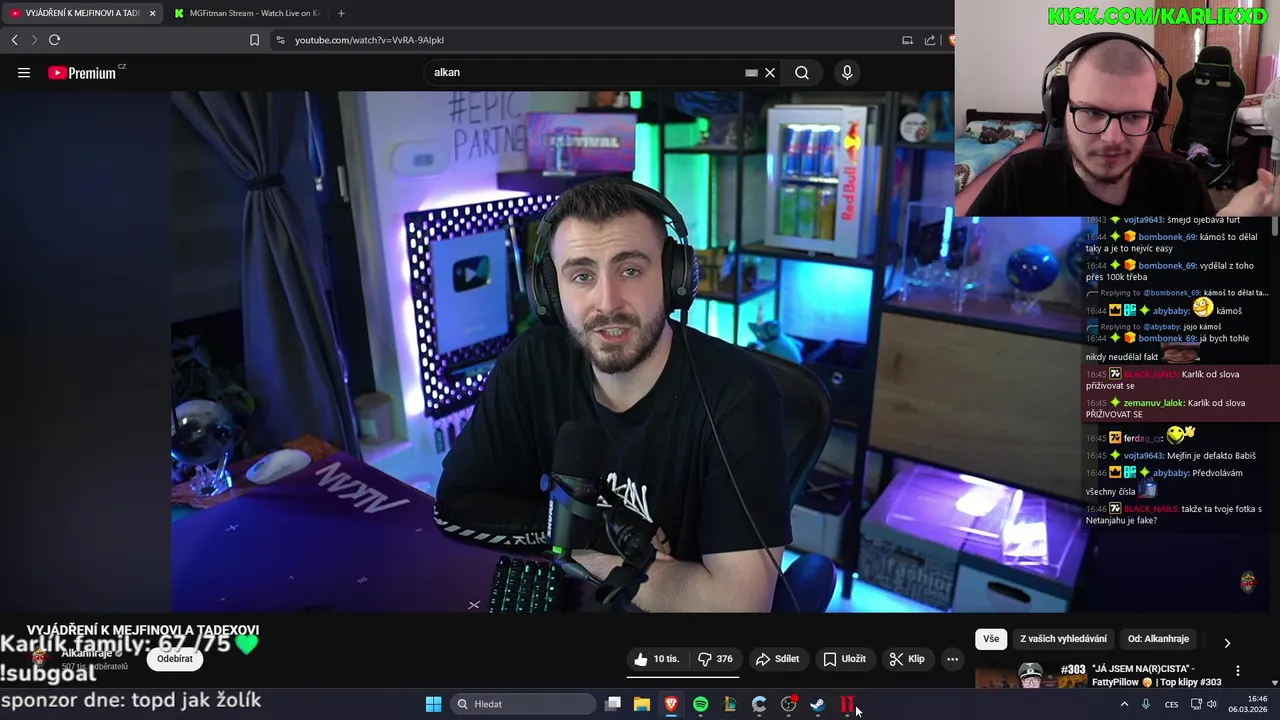Go back in the browser
Viewport: 1280px width, 720px height.
point(14,40)
